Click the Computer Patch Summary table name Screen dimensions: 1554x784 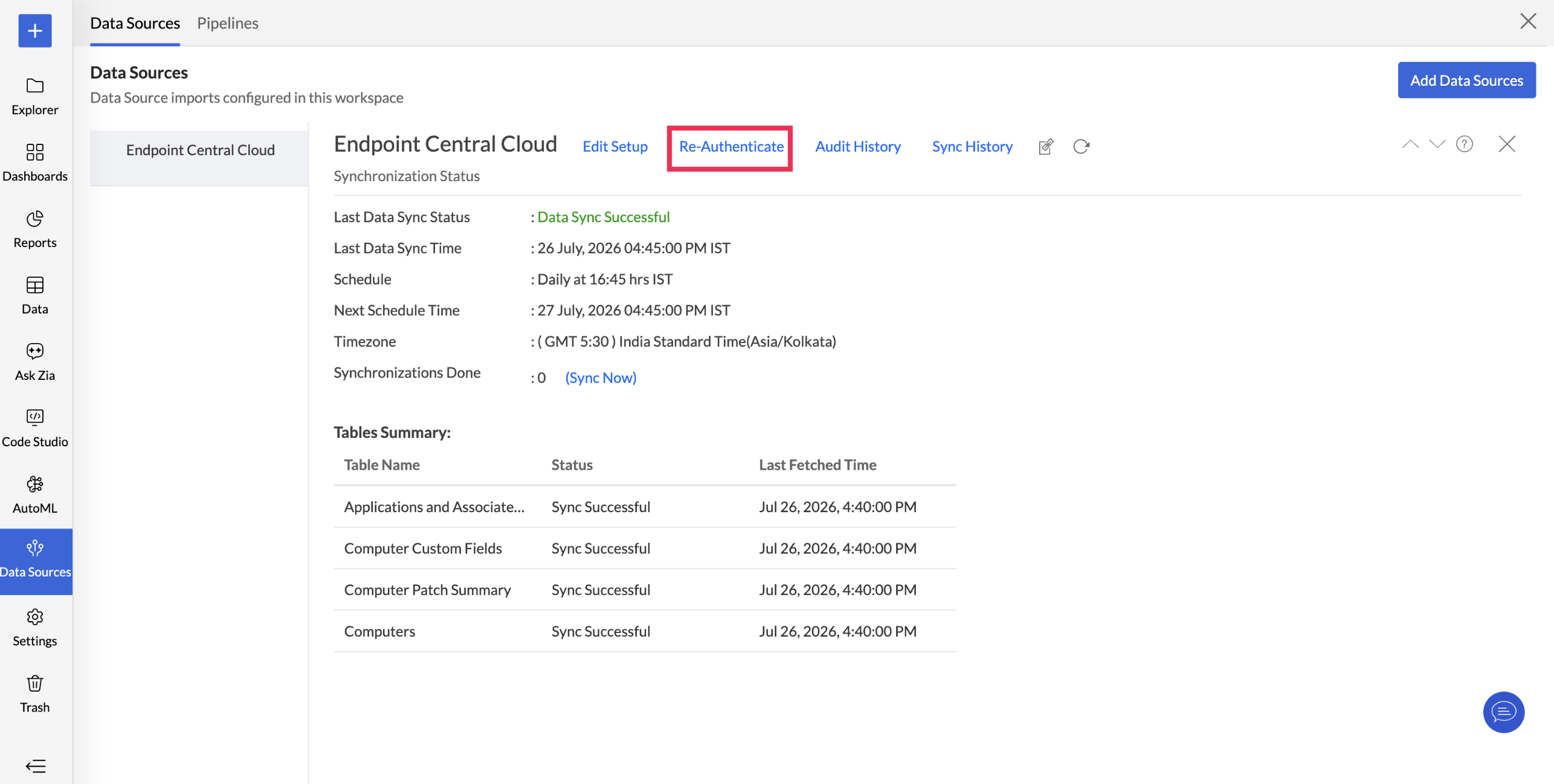tap(428, 590)
